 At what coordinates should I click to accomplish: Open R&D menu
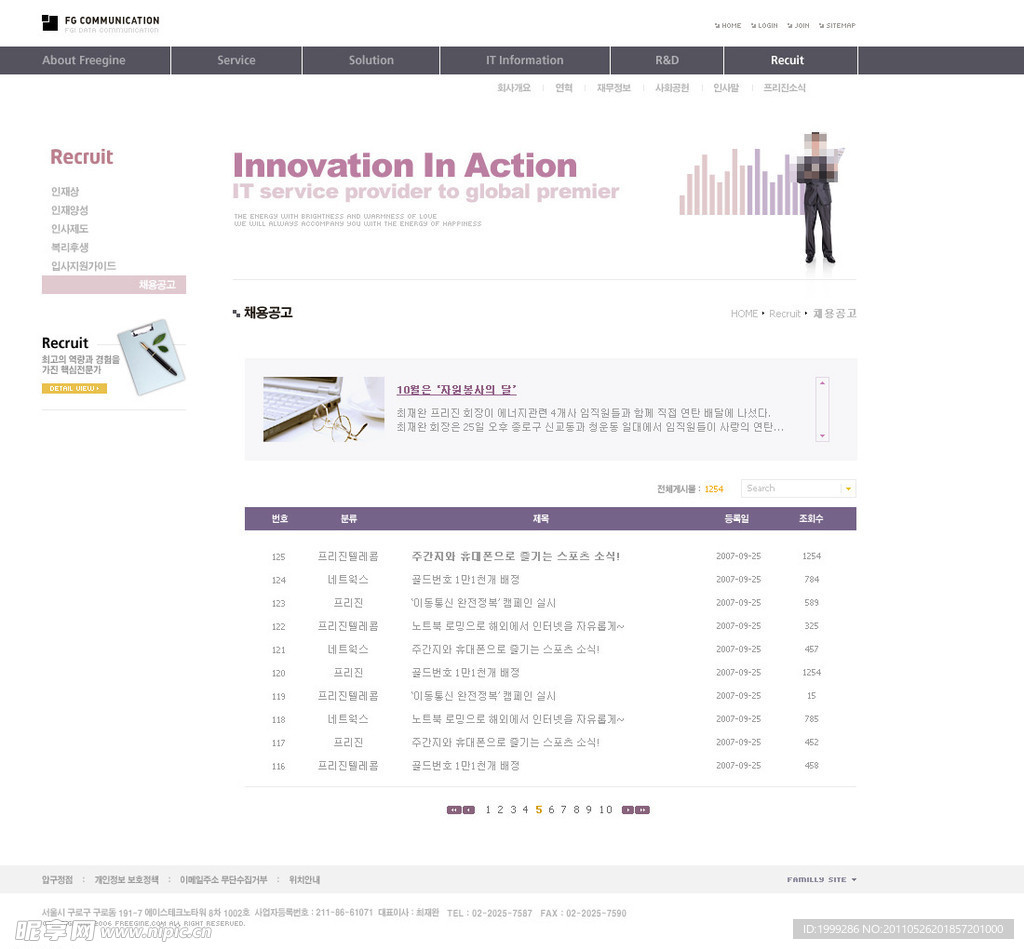pos(667,60)
